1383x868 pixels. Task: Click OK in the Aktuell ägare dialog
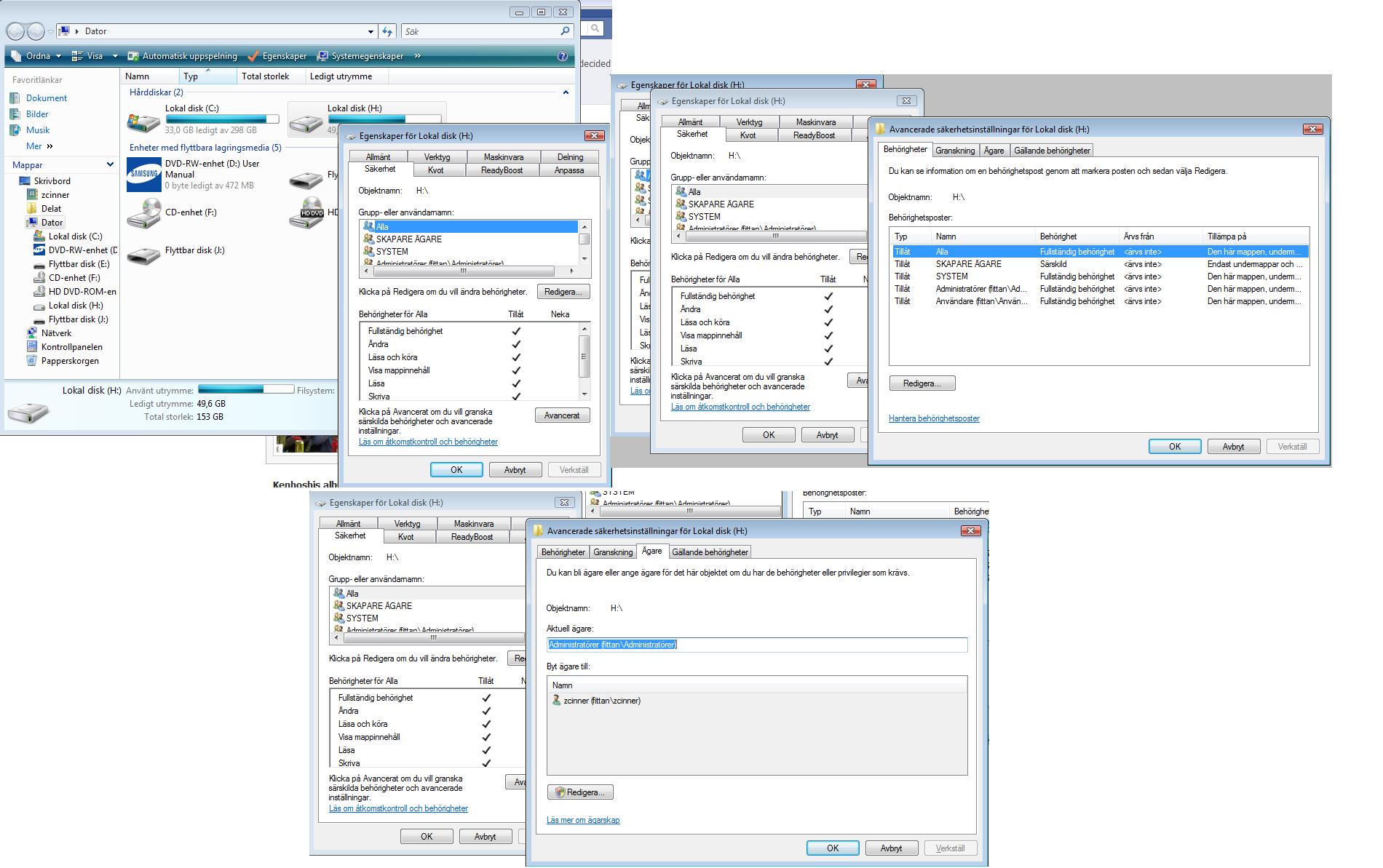833,848
